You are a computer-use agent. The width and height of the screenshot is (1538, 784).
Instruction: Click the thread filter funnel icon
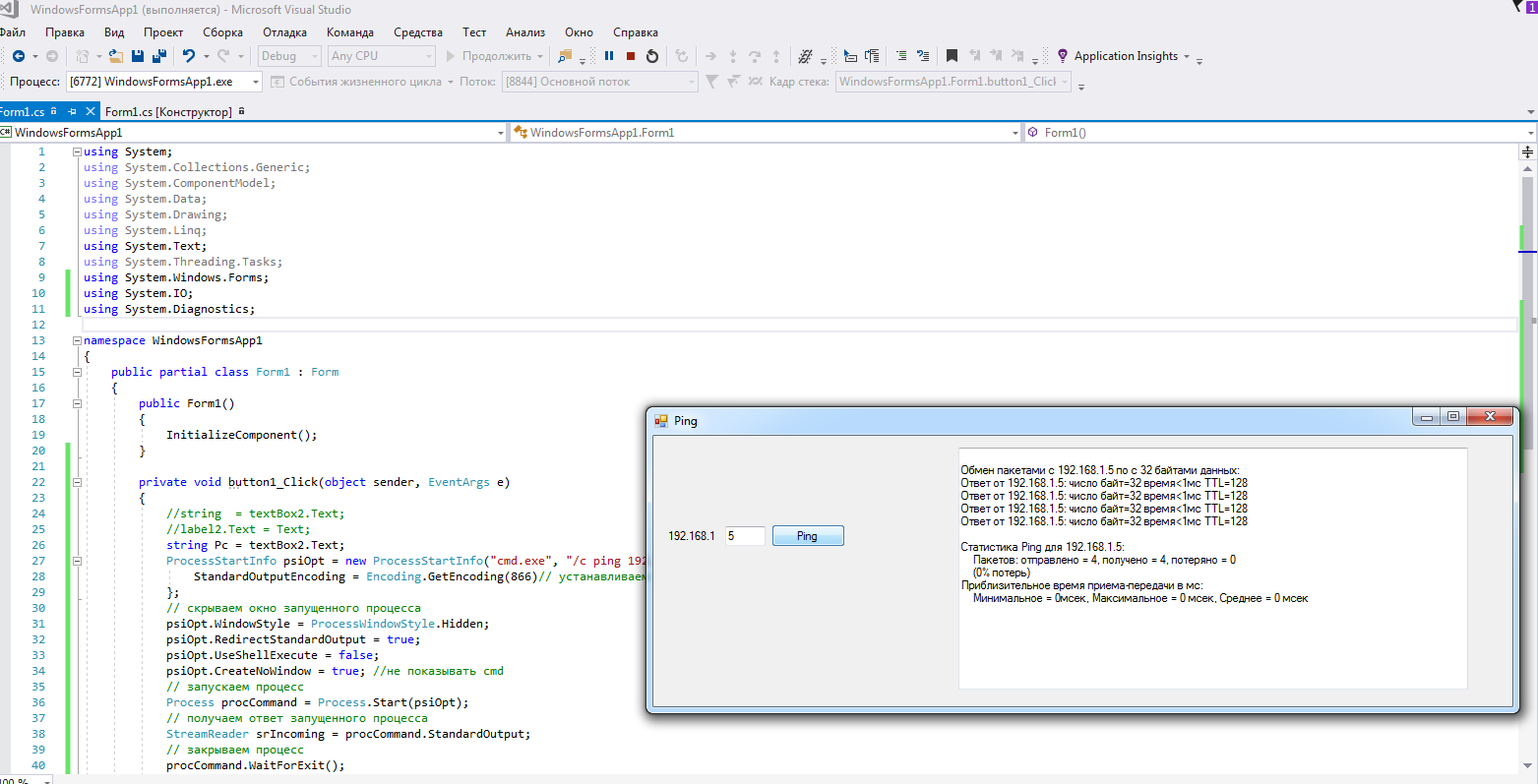pos(711,82)
